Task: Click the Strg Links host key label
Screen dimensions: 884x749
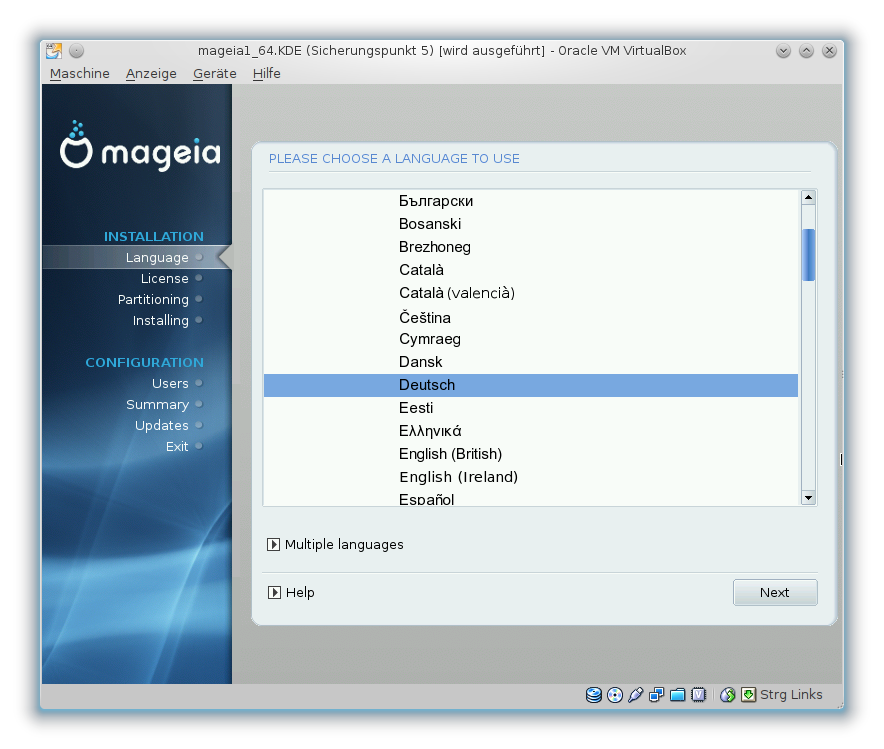Action: (791, 695)
